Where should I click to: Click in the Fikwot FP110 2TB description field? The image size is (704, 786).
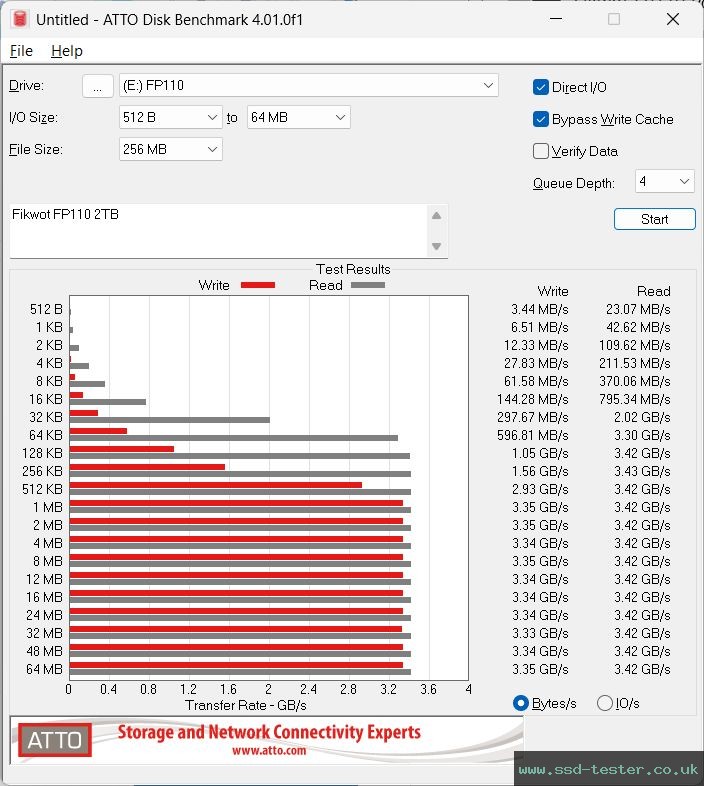(x=218, y=231)
